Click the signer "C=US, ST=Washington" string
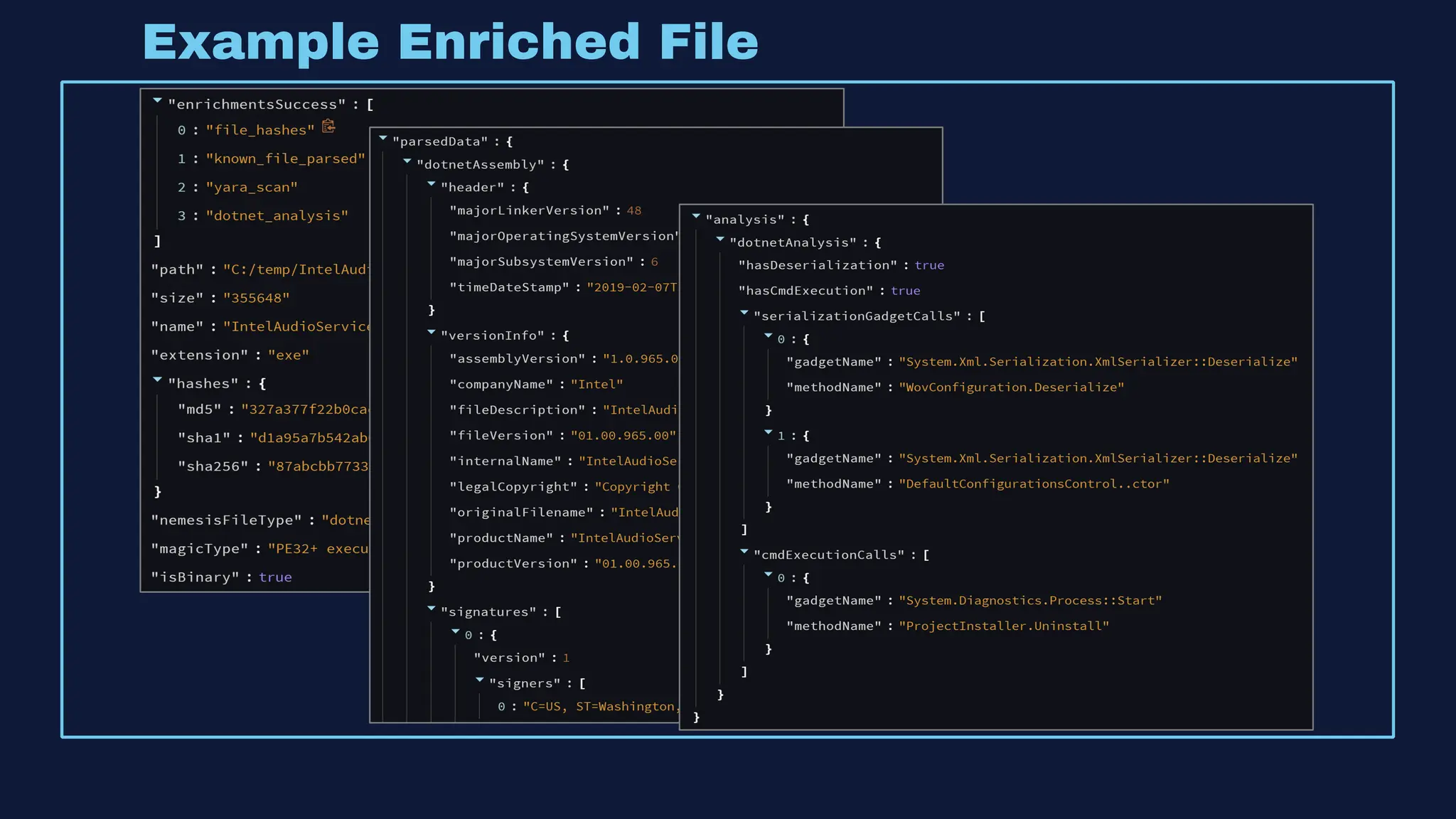This screenshot has width=1456, height=819. tap(601, 706)
